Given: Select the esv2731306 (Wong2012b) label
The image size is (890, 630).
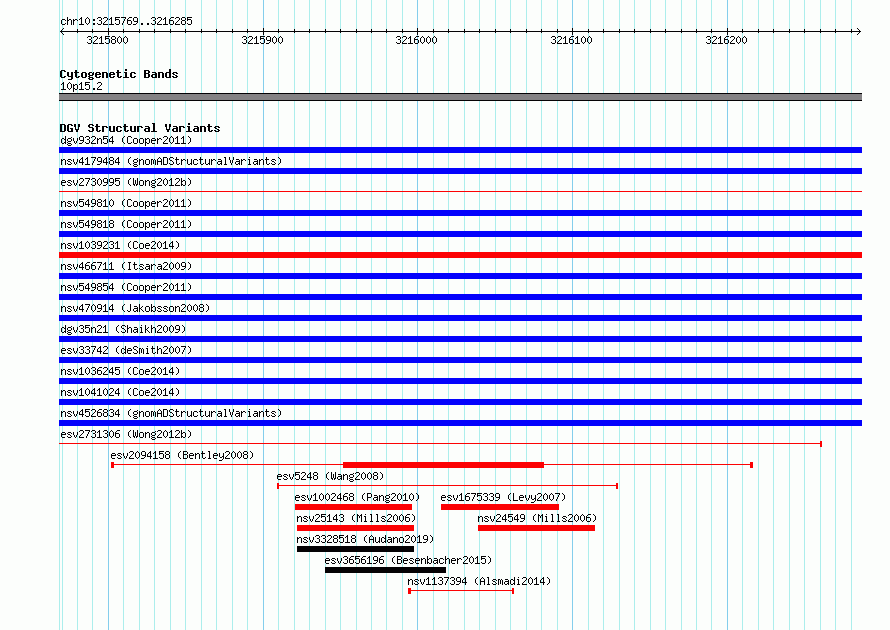Looking at the screenshot, I should (126, 434).
